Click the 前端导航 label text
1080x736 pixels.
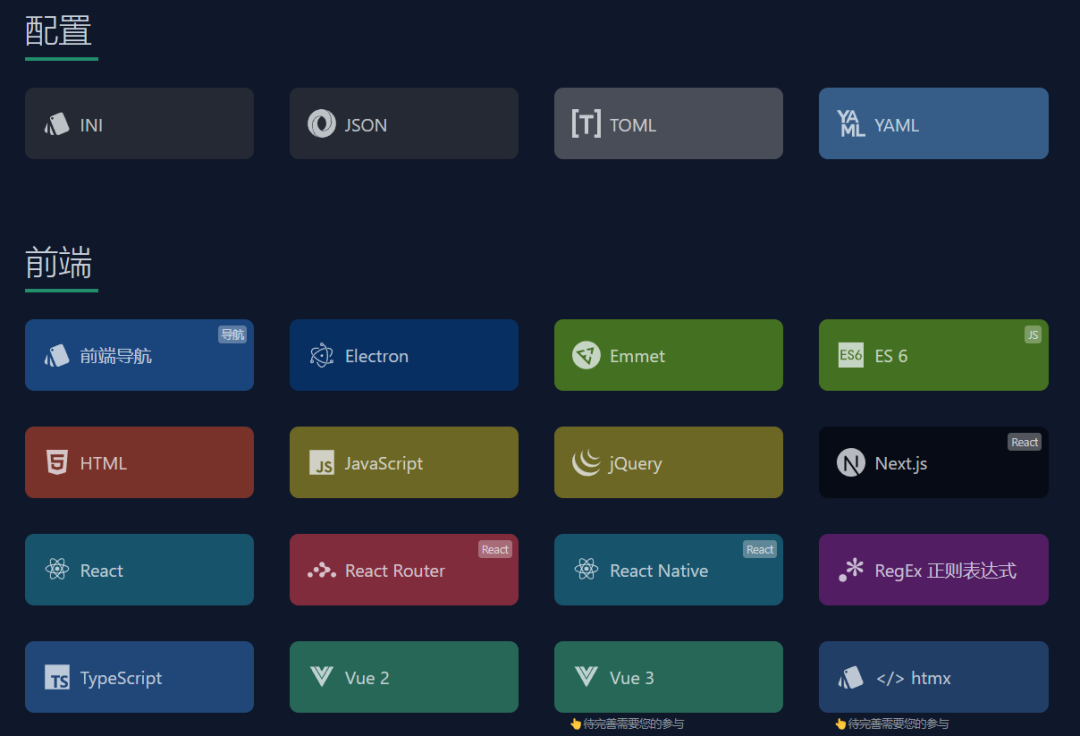point(116,356)
